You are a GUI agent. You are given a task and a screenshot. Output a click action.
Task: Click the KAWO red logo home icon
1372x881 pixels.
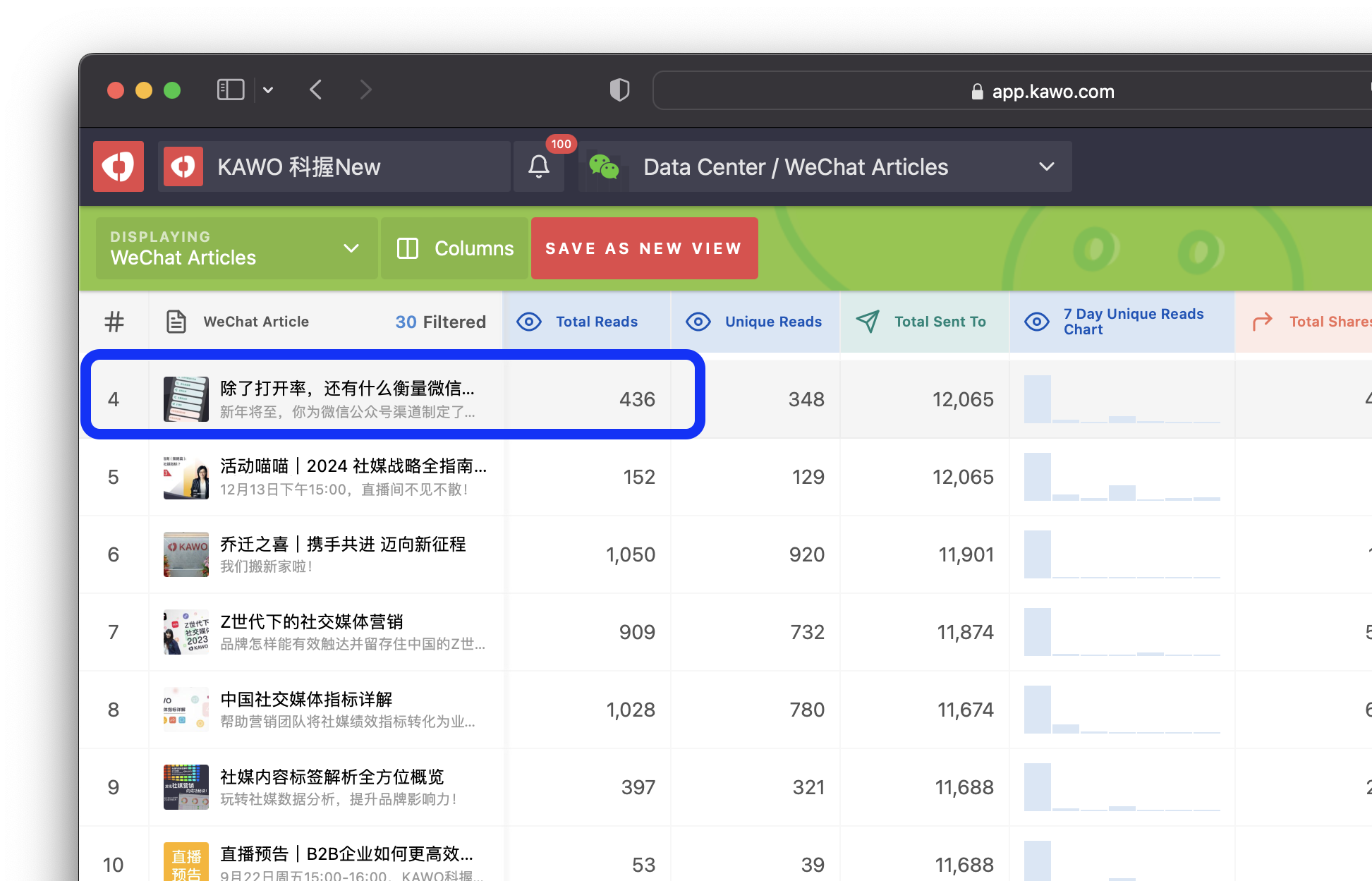tap(119, 166)
